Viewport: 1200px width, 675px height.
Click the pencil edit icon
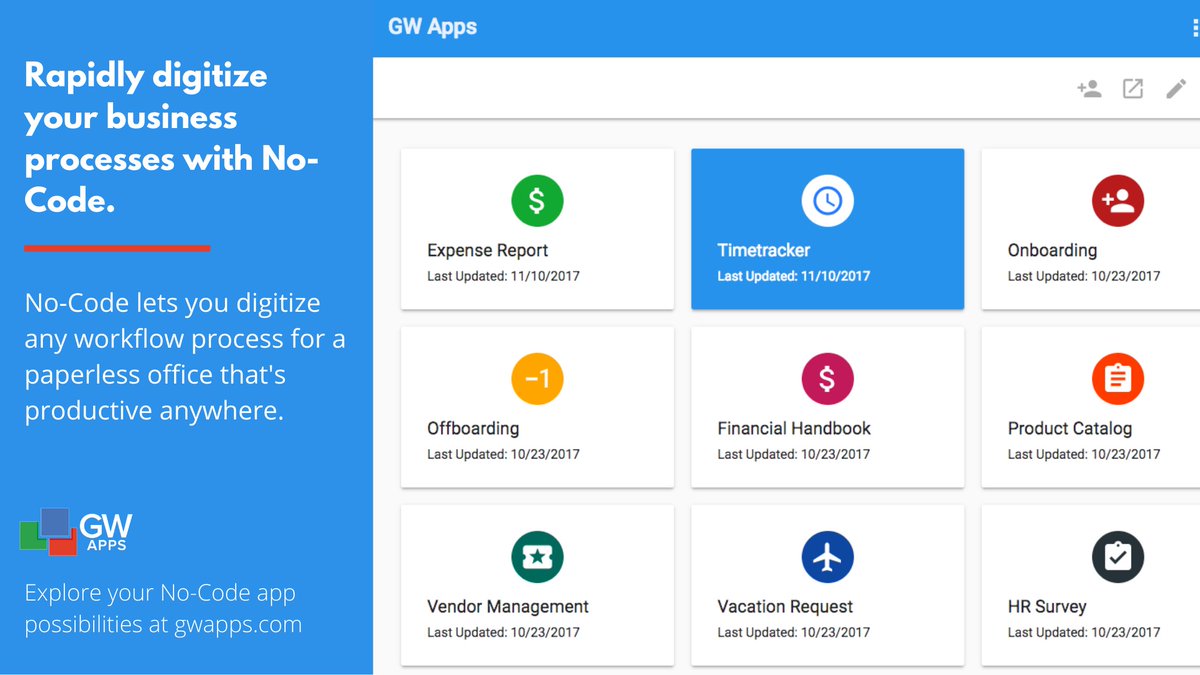coord(1176,89)
